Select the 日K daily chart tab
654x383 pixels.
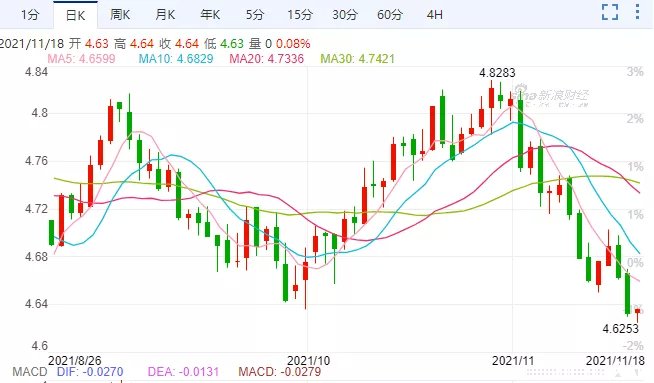pos(75,15)
